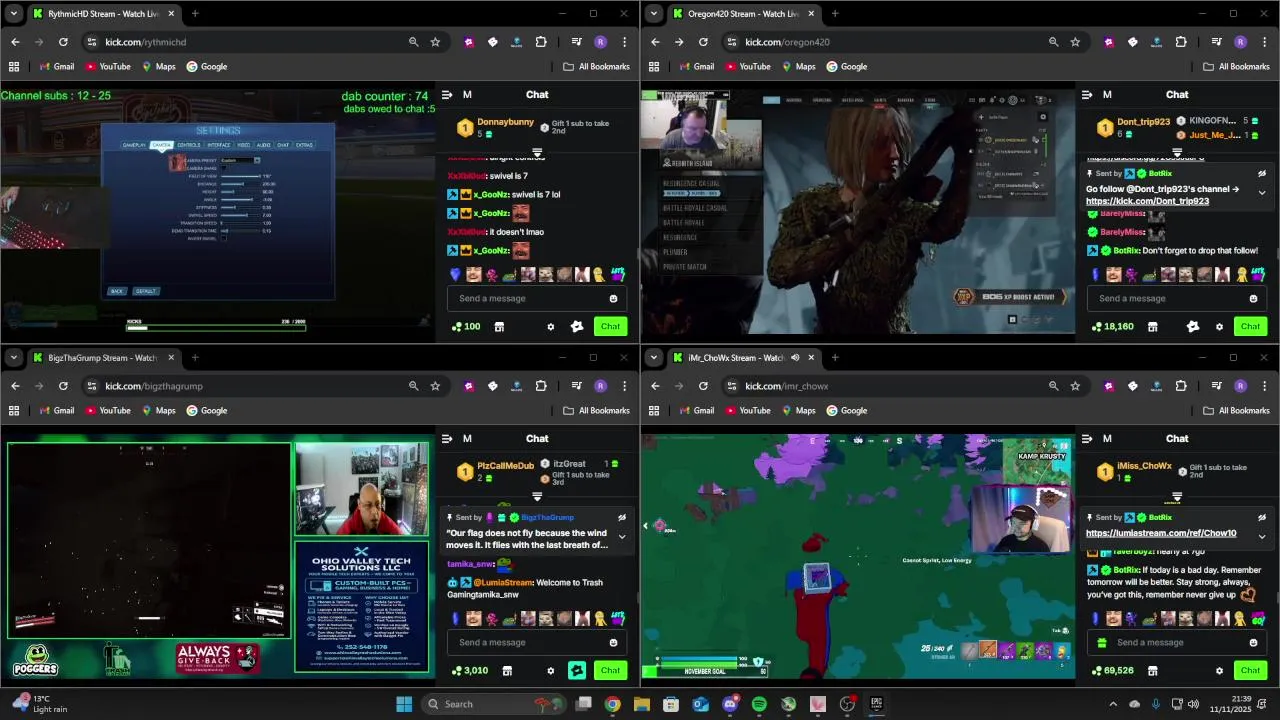Viewport: 1280px width, 720px height.
Task: Open emoji picker in Oregon420 message box
Action: (1253, 298)
